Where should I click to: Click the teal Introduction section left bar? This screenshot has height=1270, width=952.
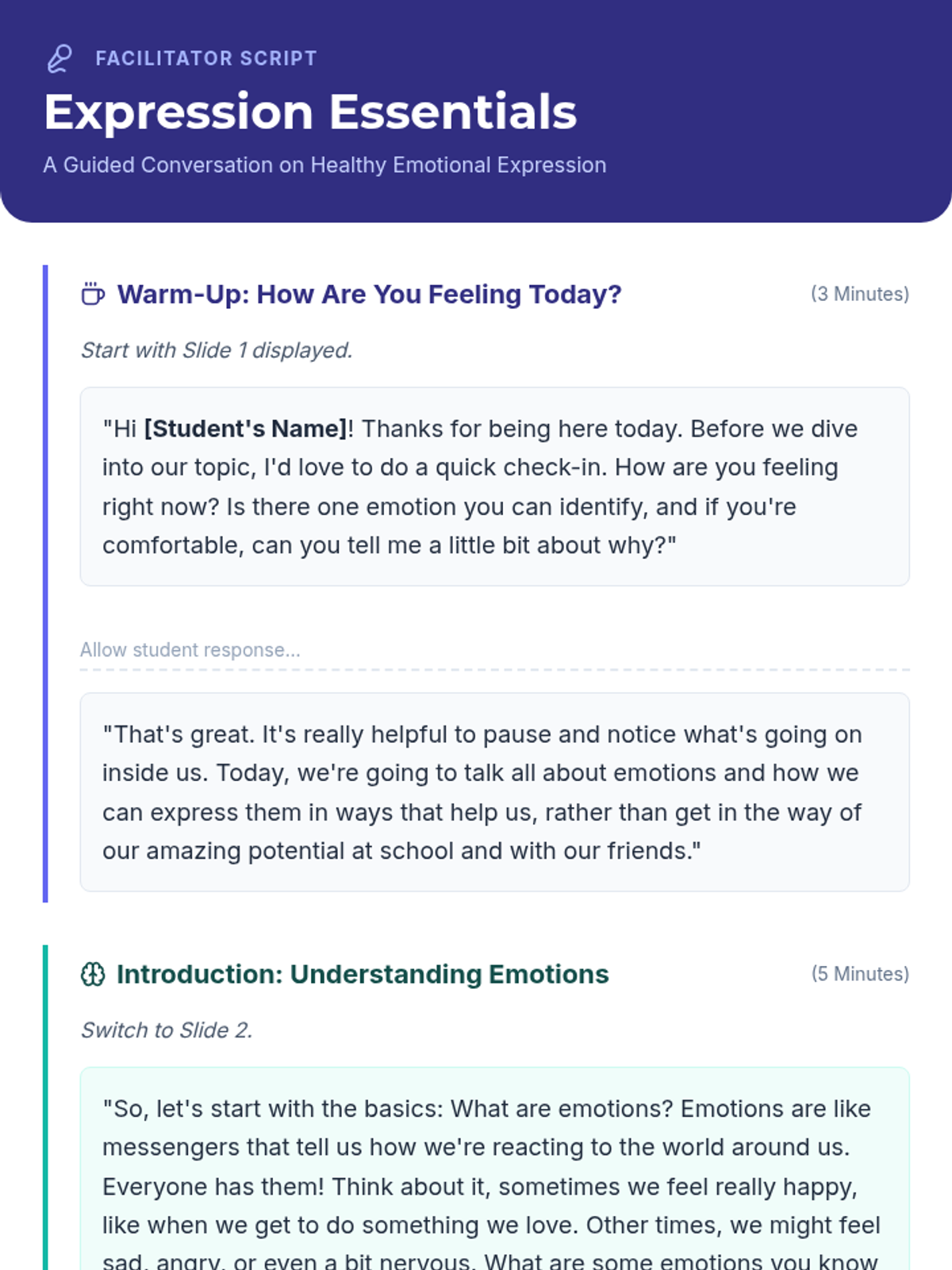(x=45, y=1111)
